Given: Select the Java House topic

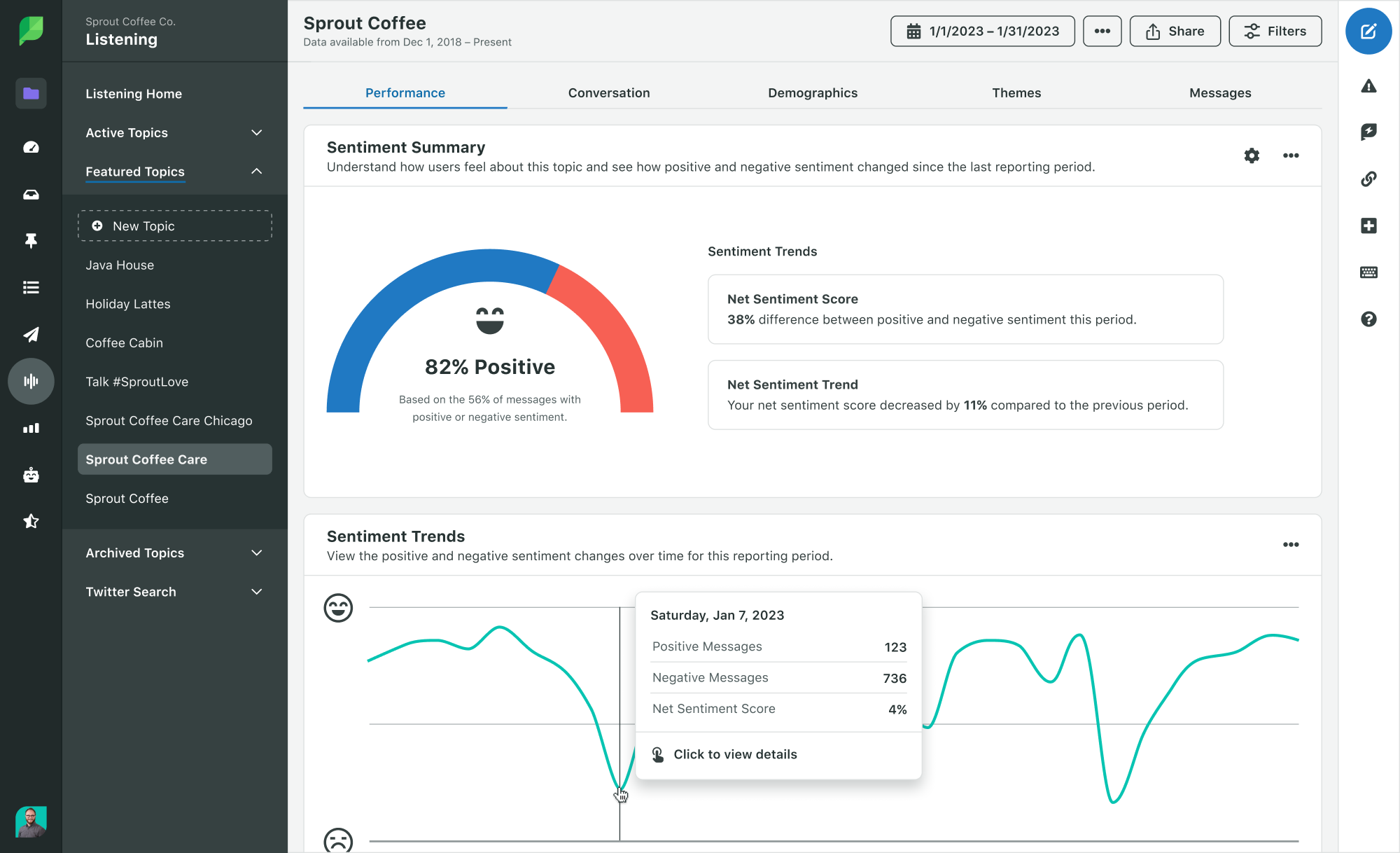Looking at the screenshot, I should (x=119, y=264).
